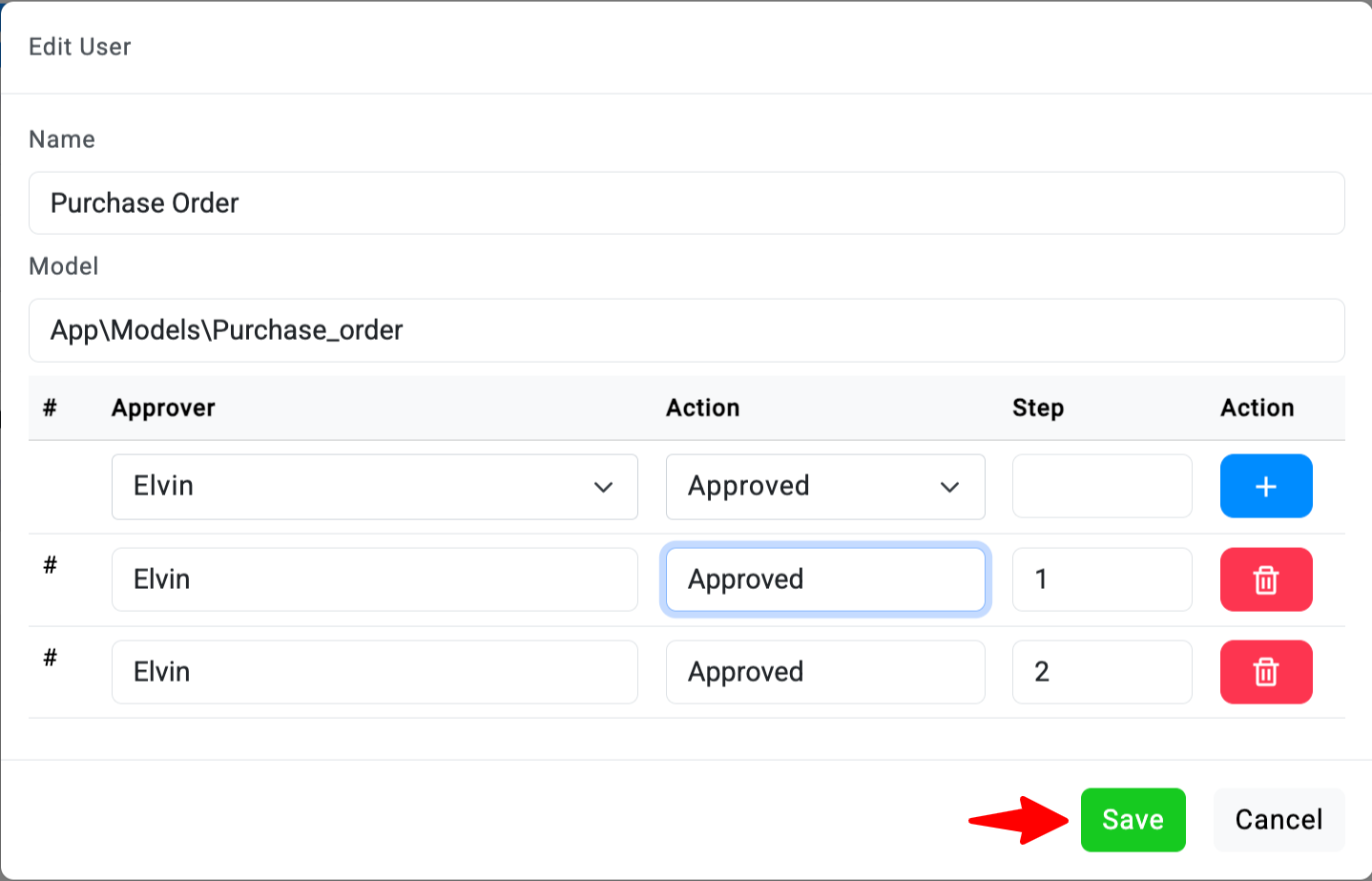Click the Elvin approver field in step 2 row
Image resolution: width=1372 pixels, height=881 pixels.
(374, 672)
